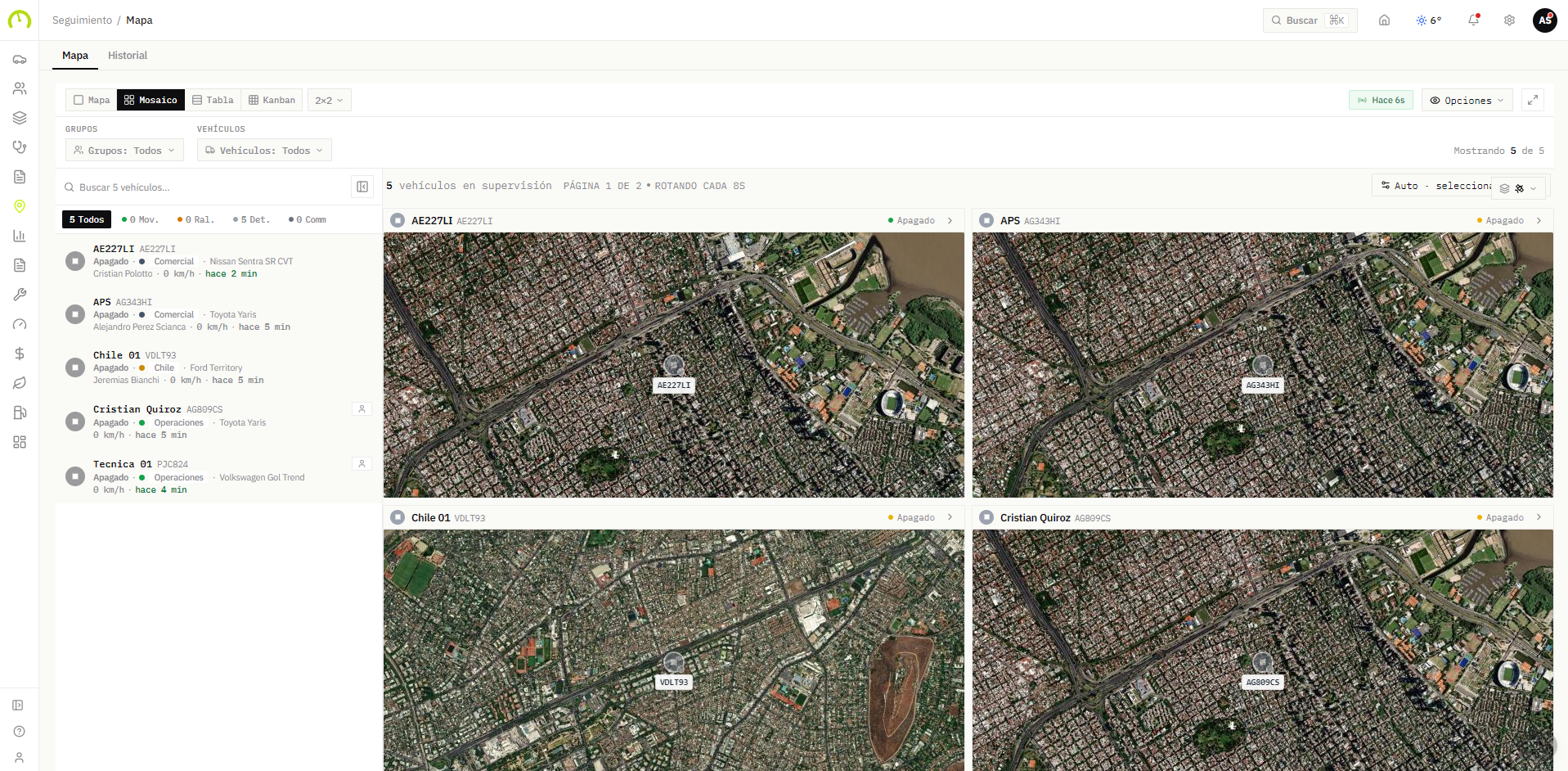
Task: Open the profile person icon at sidebar bottom
Action: pyautogui.click(x=19, y=758)
